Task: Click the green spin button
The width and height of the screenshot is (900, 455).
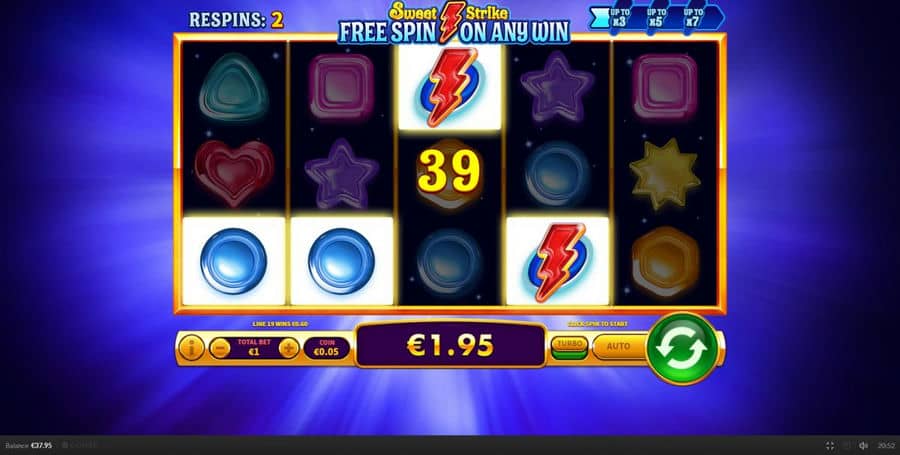Action: (682, 348)
